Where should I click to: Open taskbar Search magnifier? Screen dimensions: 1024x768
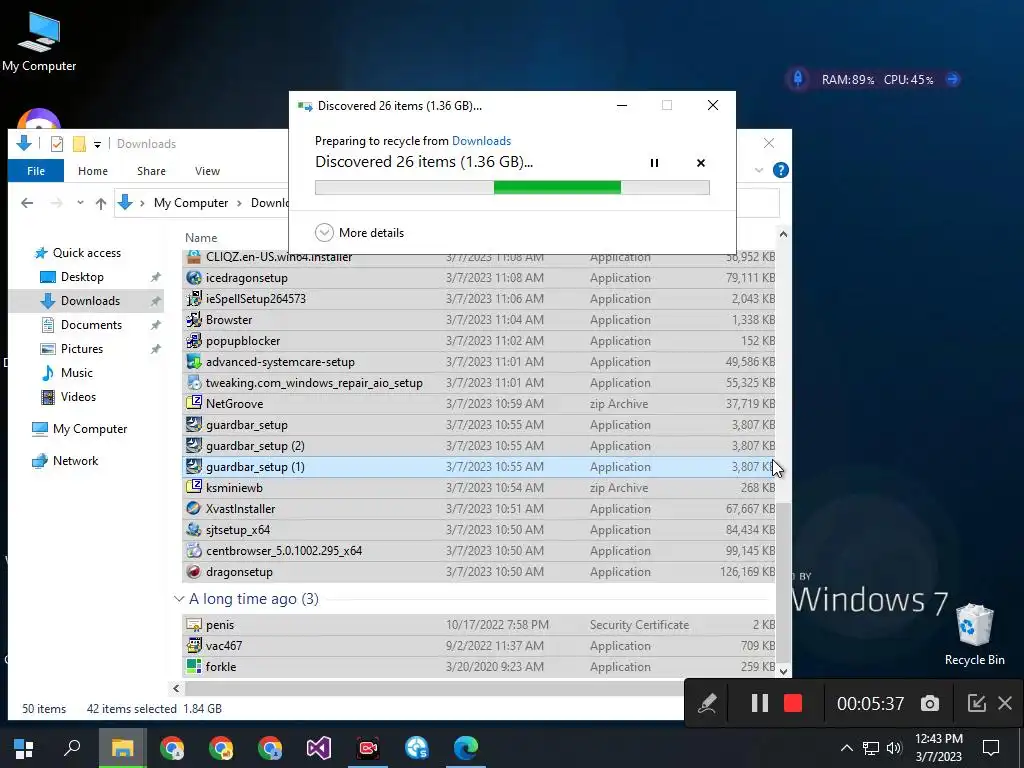[x=72, y=748]
